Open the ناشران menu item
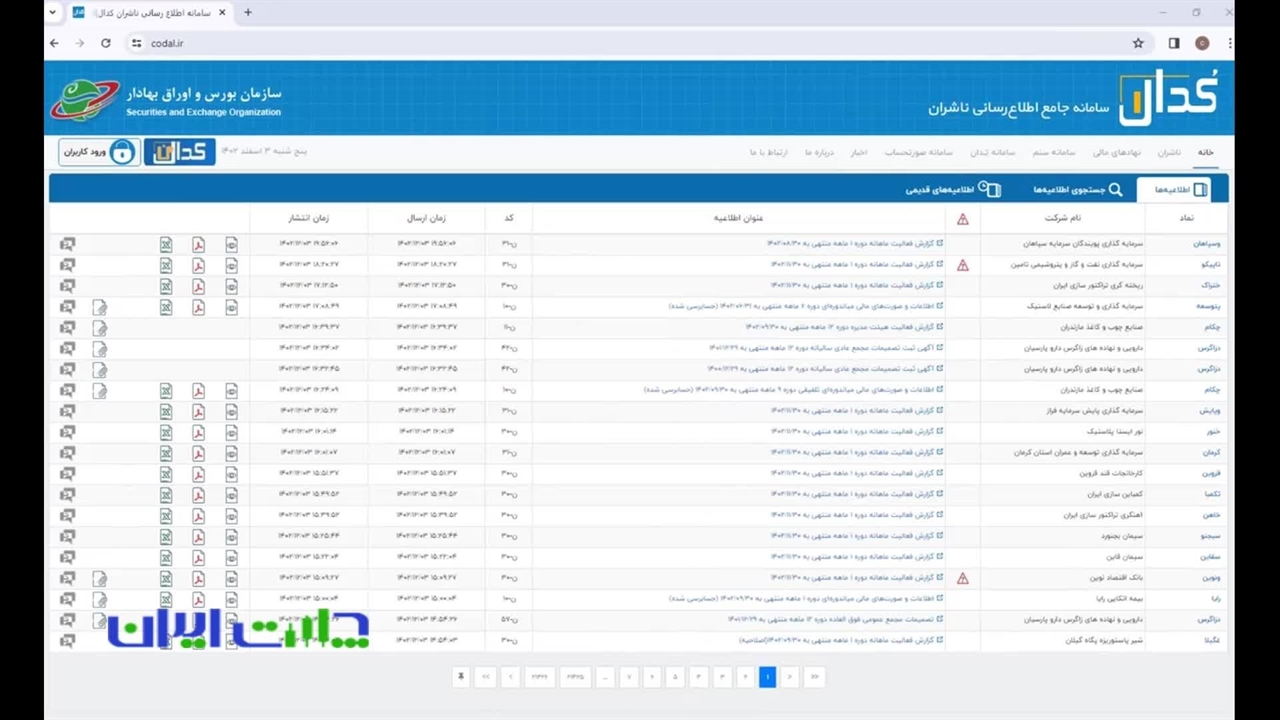This screenshot has width=1280, height=720. click(x=1169, y=152)
